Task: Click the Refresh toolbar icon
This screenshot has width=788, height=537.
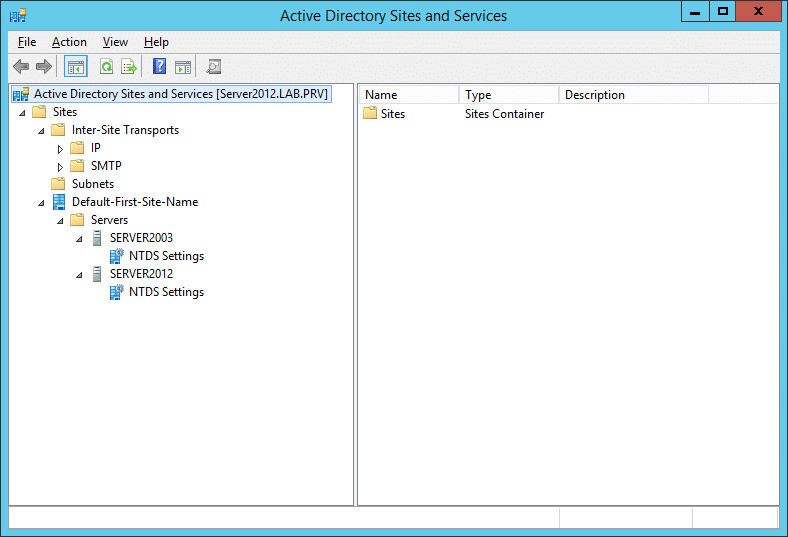Action: coord(107,66)
